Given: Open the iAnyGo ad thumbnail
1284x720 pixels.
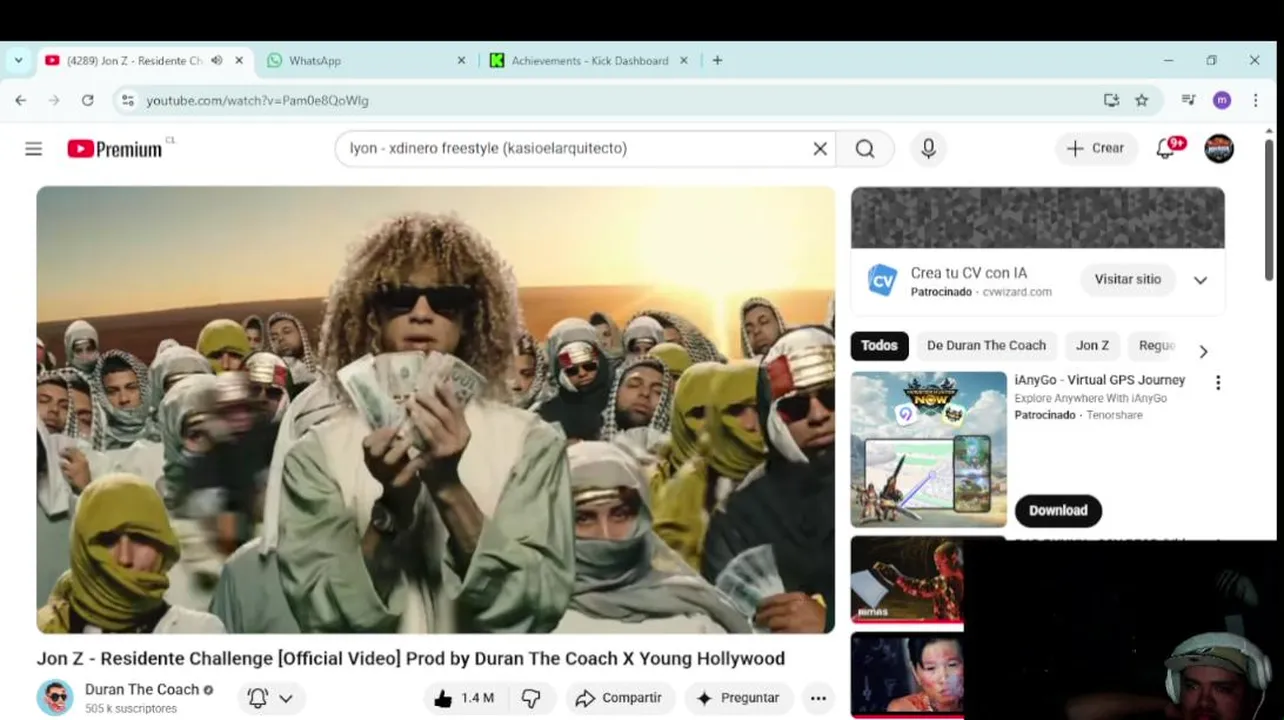Looking at the screenshot, I should click(929, 450).
